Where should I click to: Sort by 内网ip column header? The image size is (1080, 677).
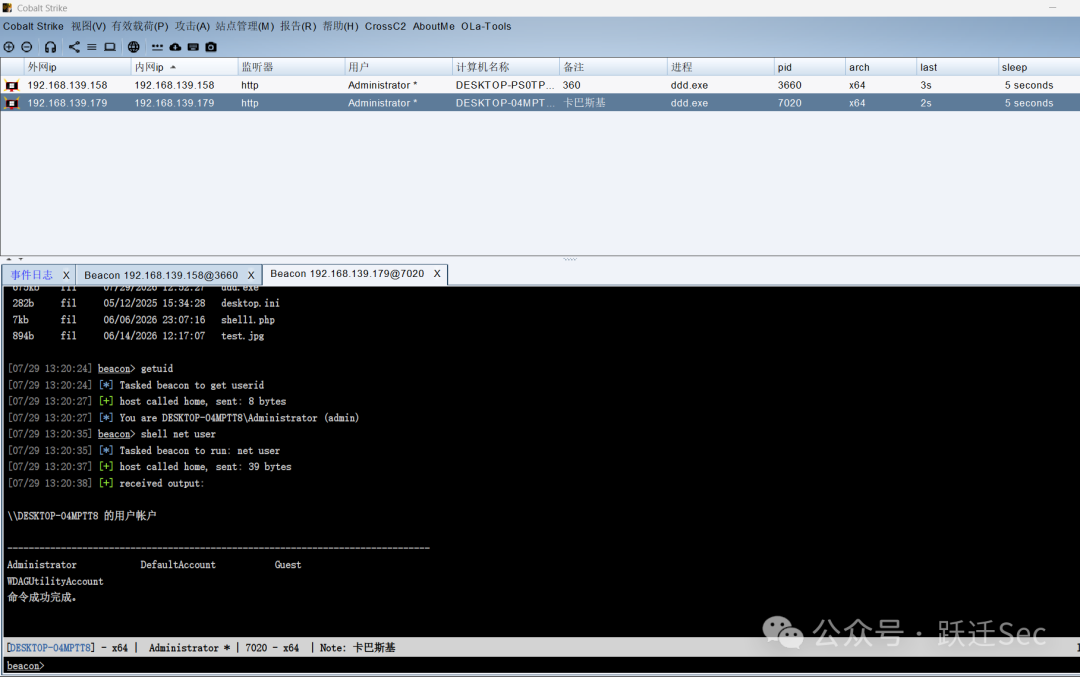tap(184, 67)
